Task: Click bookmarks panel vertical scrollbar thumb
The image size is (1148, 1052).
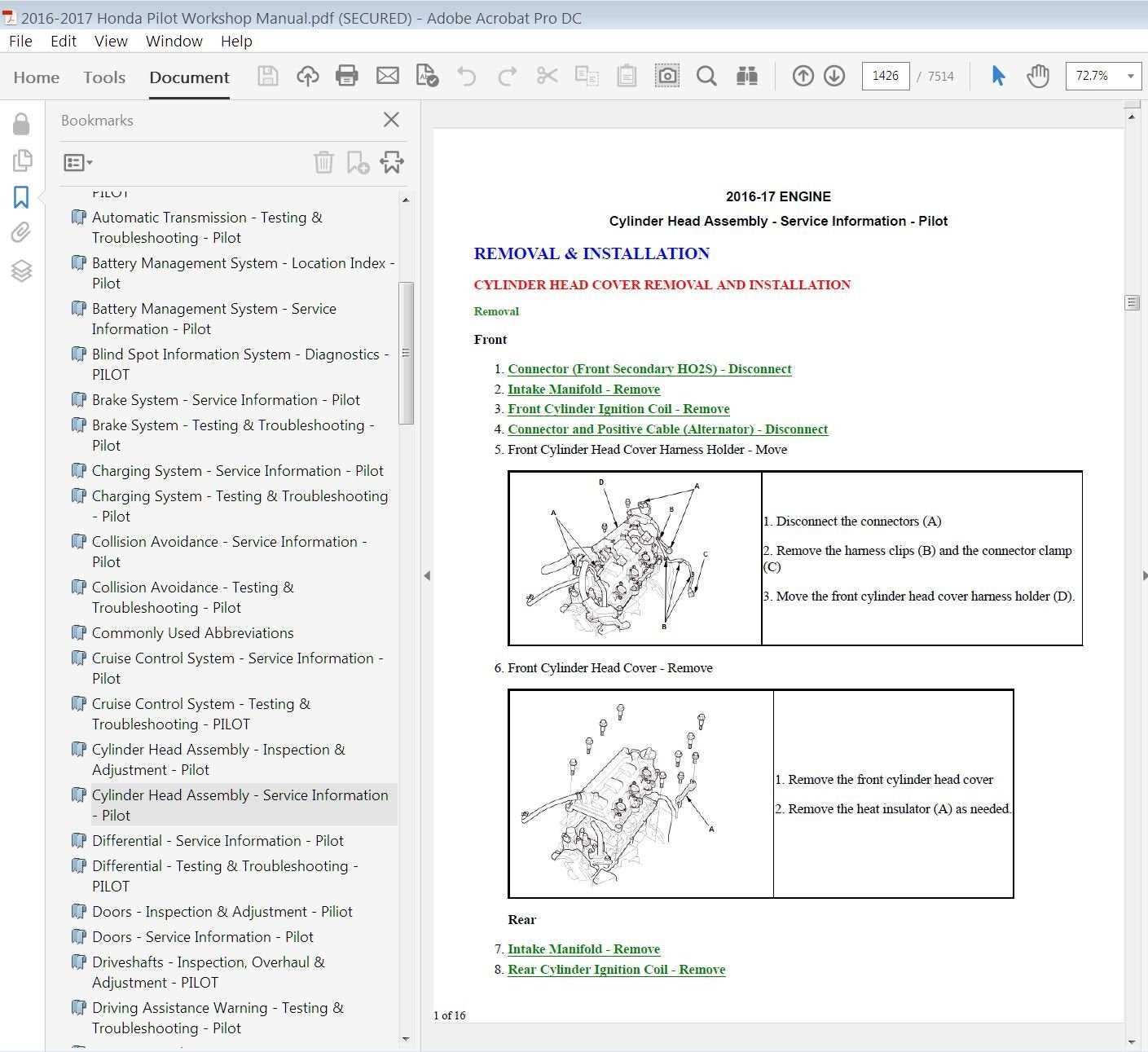Action: 406,353
